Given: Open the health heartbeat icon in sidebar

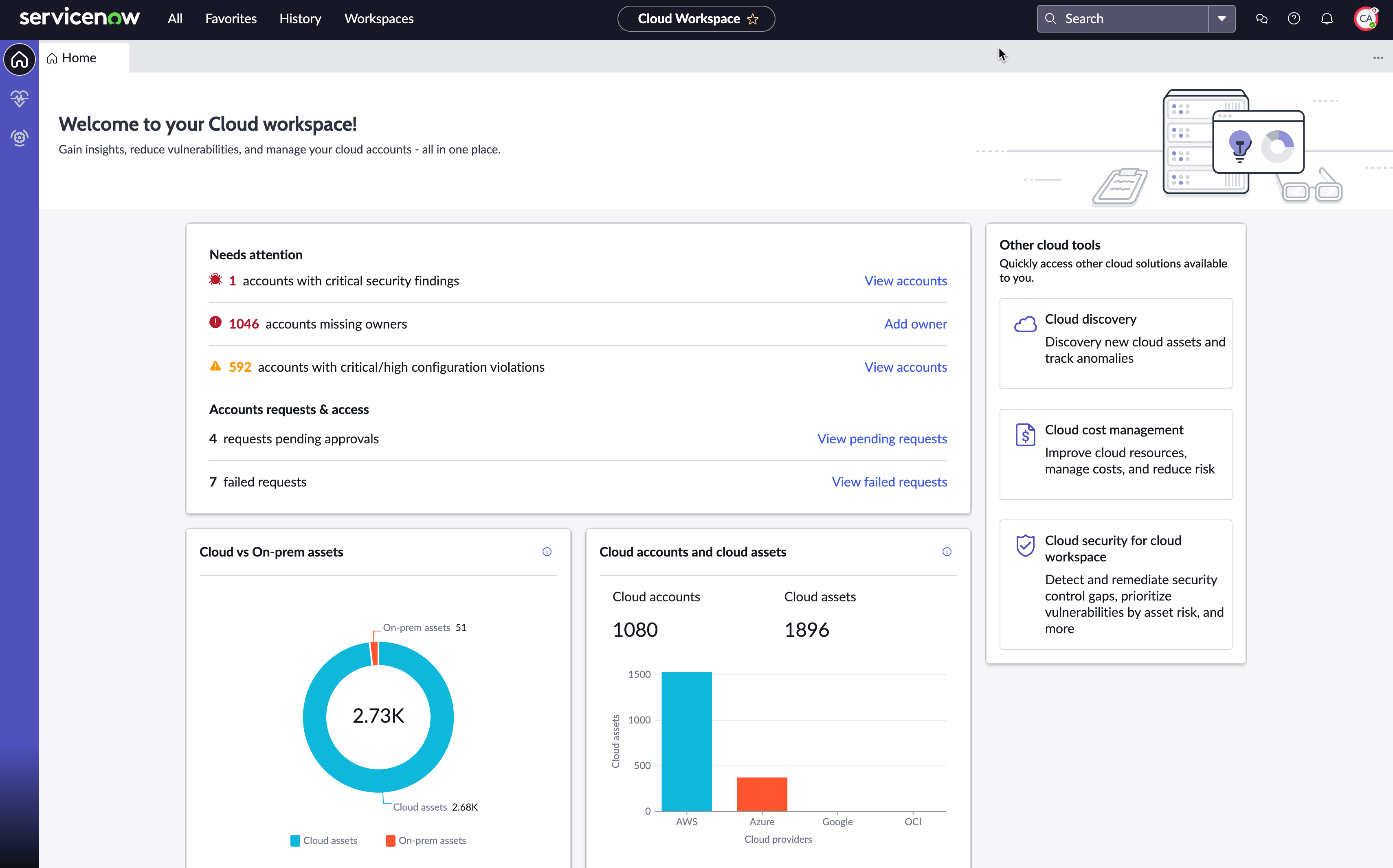Looking at the screenshot, I should [20, 98].
